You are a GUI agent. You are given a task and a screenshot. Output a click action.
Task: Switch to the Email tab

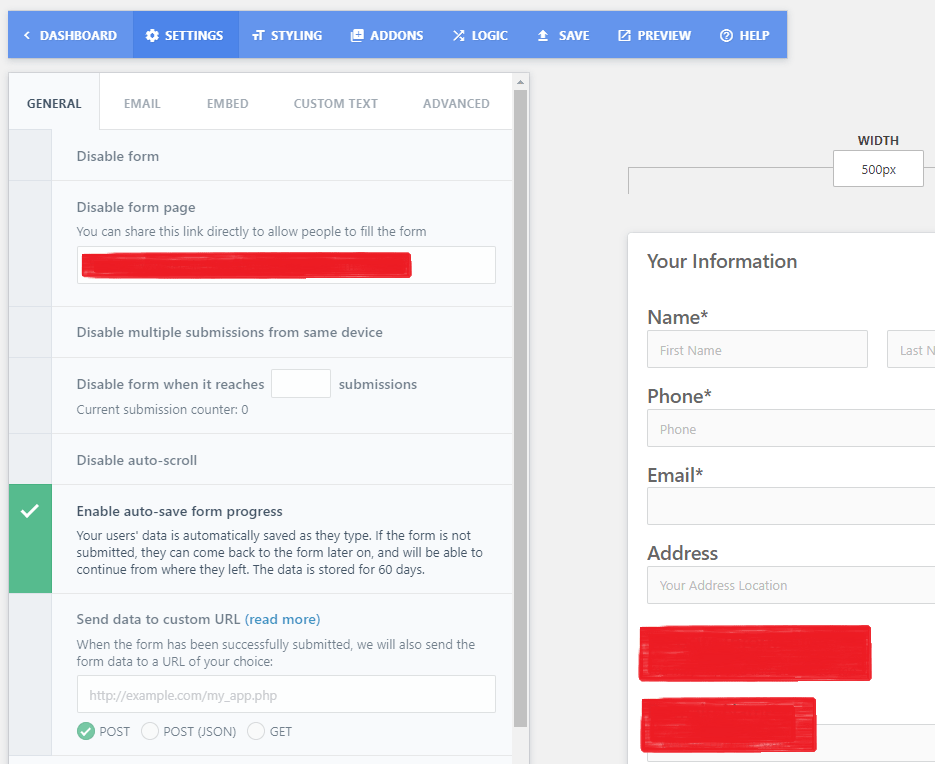click(142, 103)
